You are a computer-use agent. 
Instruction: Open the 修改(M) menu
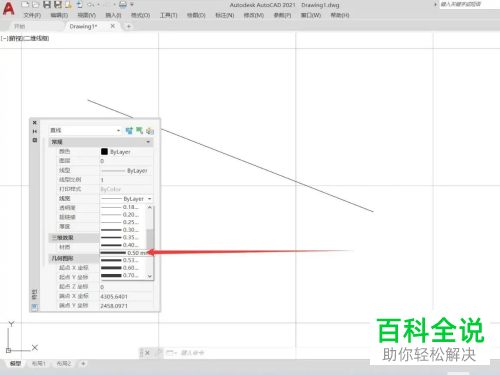coord(254,15)
